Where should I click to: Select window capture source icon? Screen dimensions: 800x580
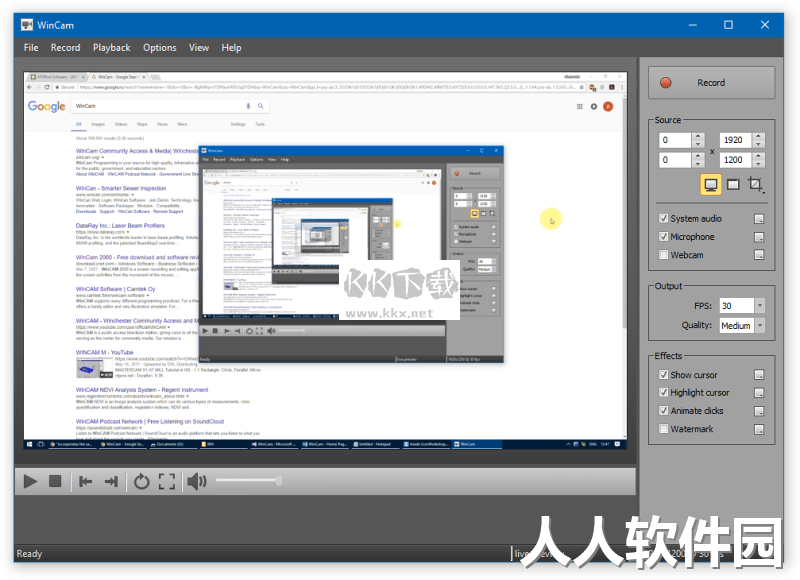[x=733, y=185]
